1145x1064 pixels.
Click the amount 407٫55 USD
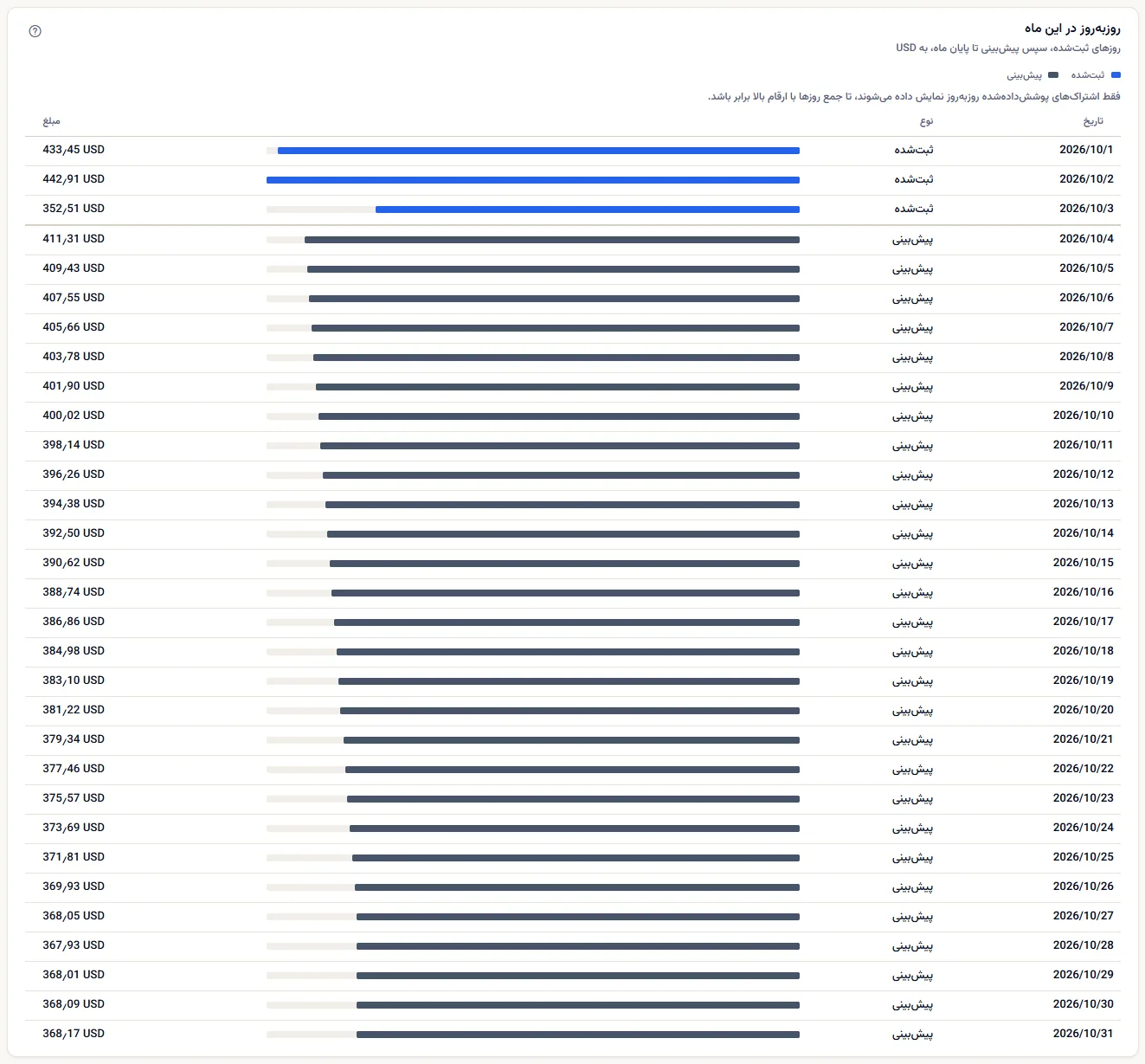(74, 298)
